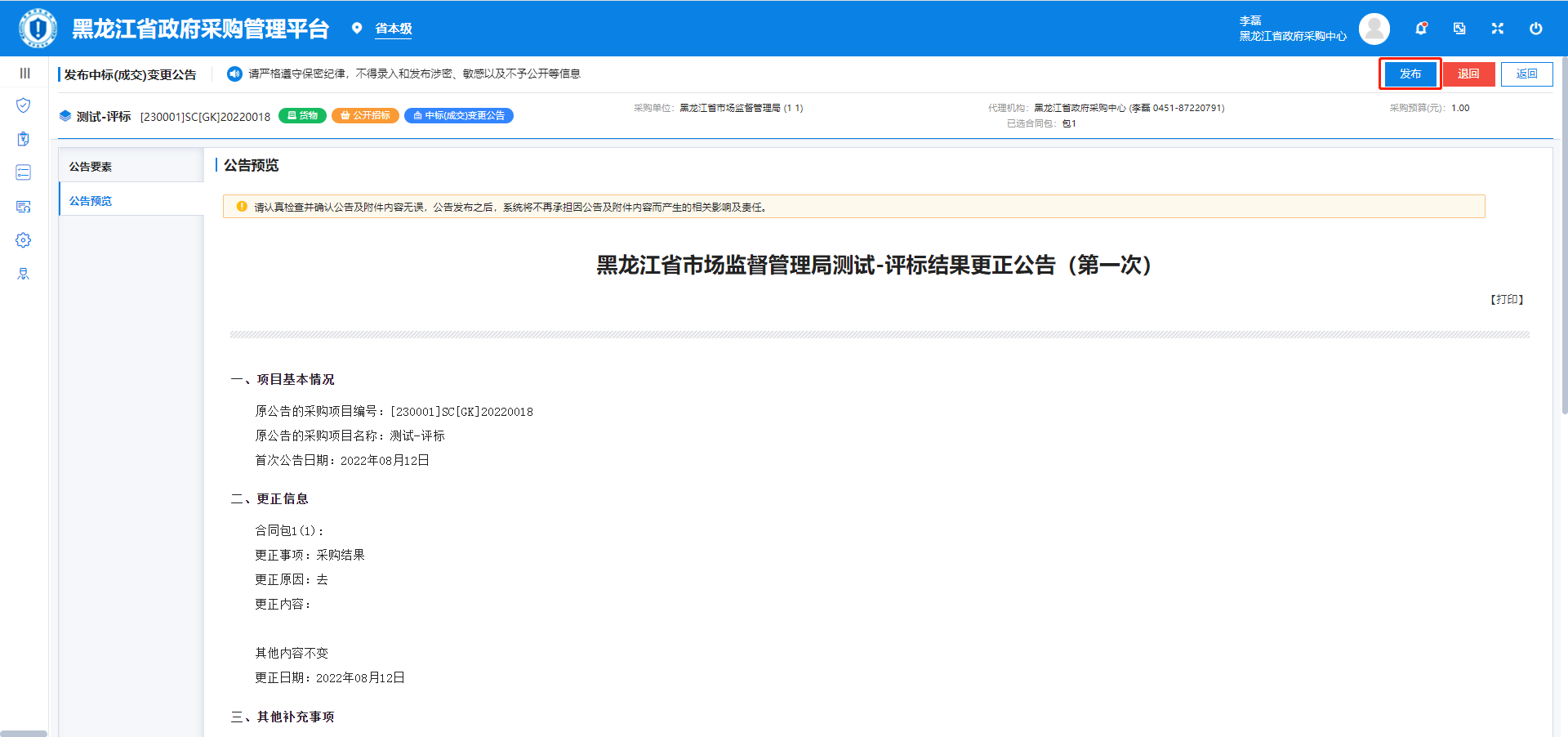Toggle fullscreen mode icon

[1498, 29]
